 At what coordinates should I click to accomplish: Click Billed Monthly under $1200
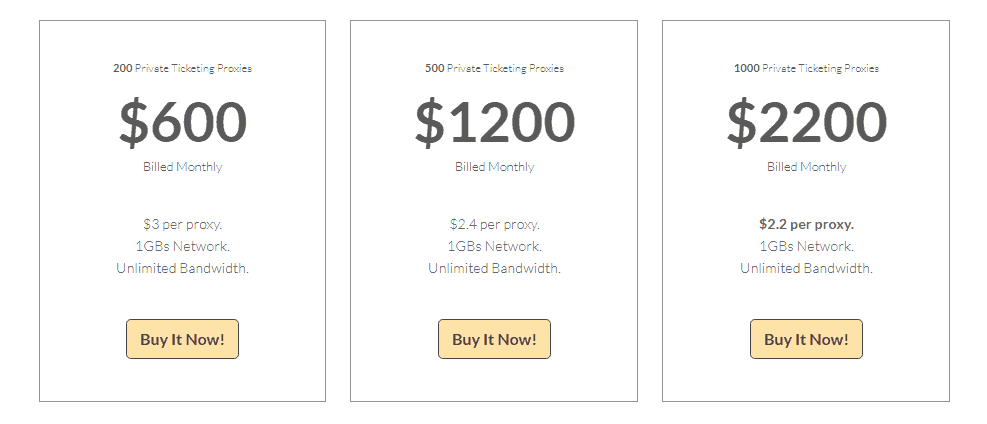click(x=495, y=167)
